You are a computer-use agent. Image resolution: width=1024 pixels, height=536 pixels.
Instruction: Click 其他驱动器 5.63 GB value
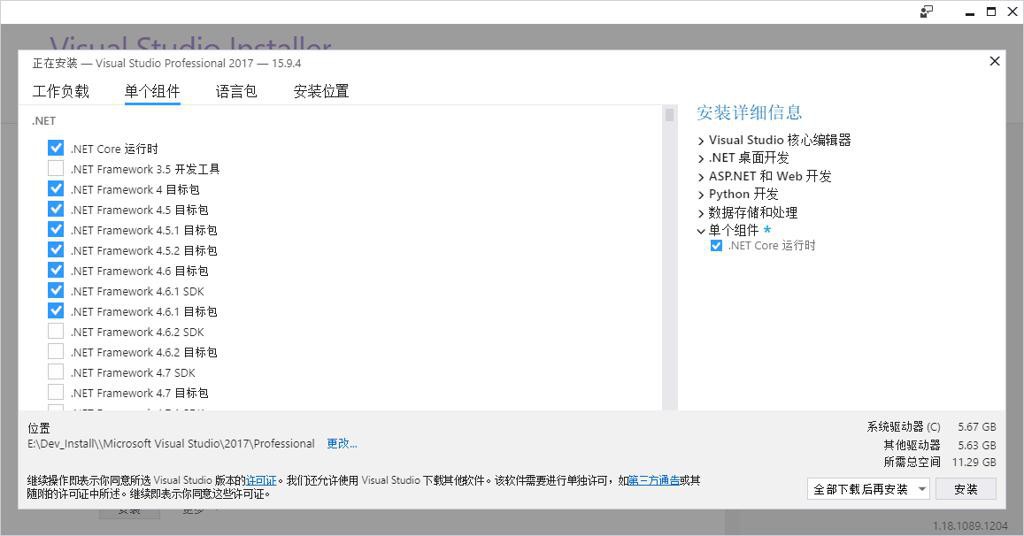coord(977,445)
